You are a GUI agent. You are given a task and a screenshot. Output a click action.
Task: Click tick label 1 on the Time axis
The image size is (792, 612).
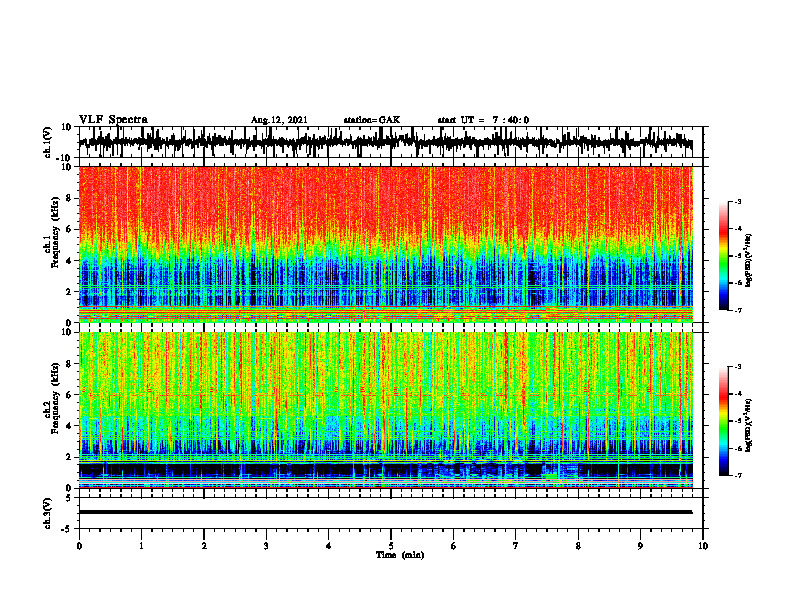tap(141, 546)
